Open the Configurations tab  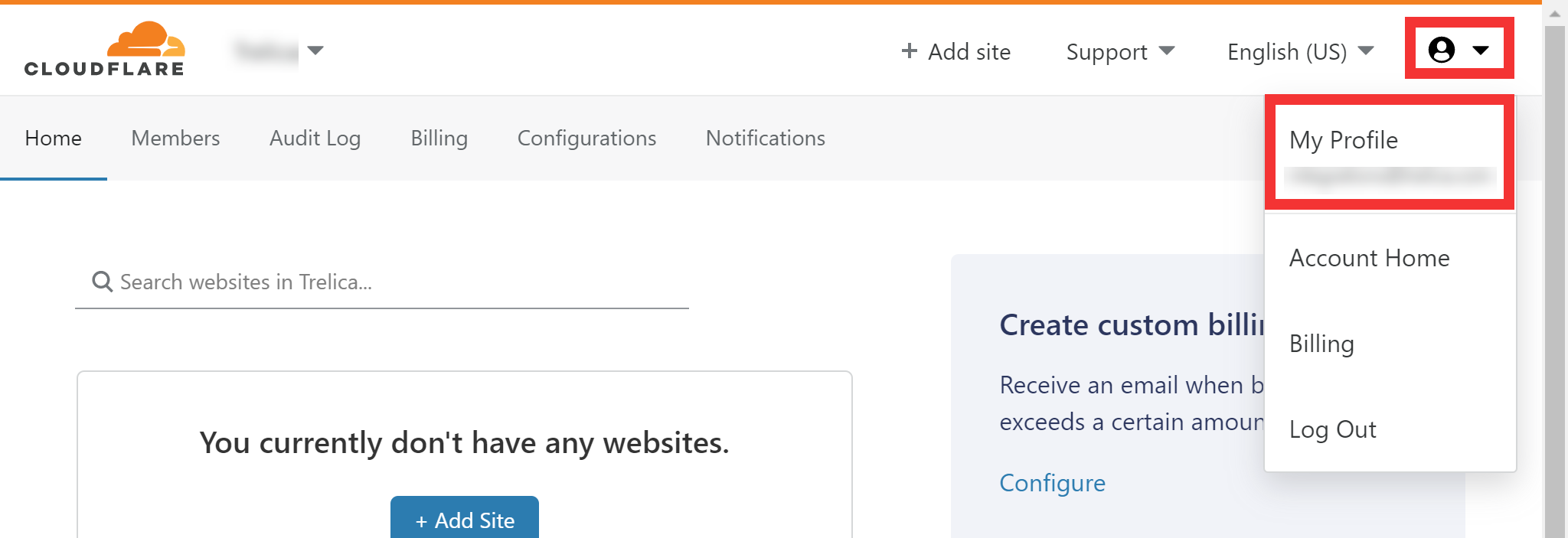(x=586, y=138)
